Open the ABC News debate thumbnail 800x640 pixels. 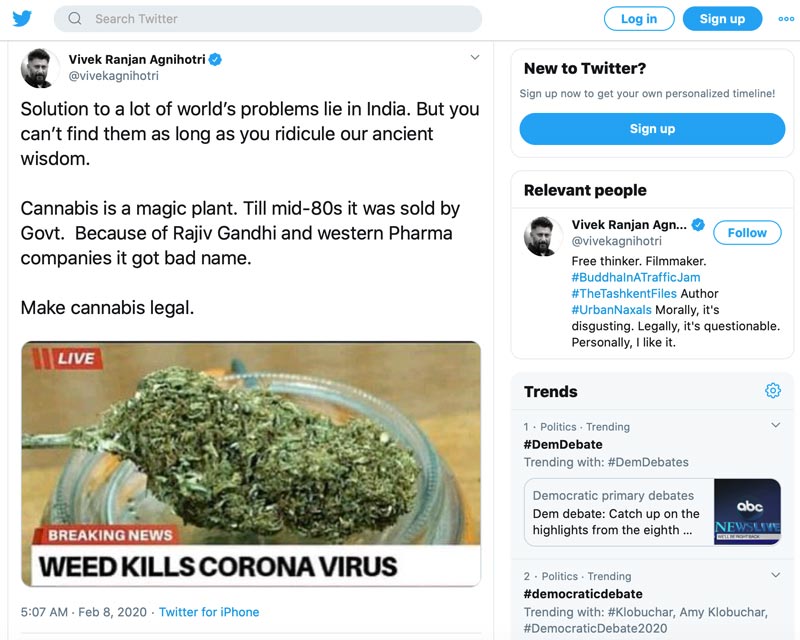point(747,512)
